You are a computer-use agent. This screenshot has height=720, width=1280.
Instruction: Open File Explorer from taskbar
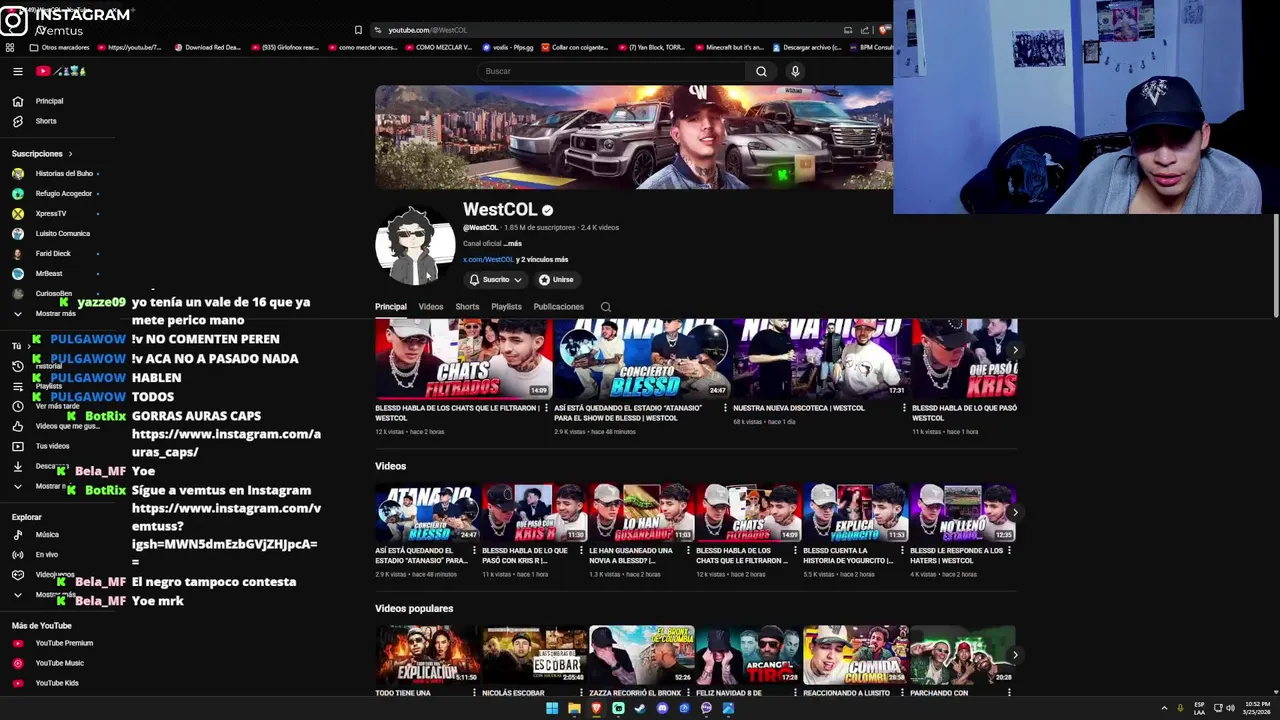pyautogui.click(x=574, y=708)
